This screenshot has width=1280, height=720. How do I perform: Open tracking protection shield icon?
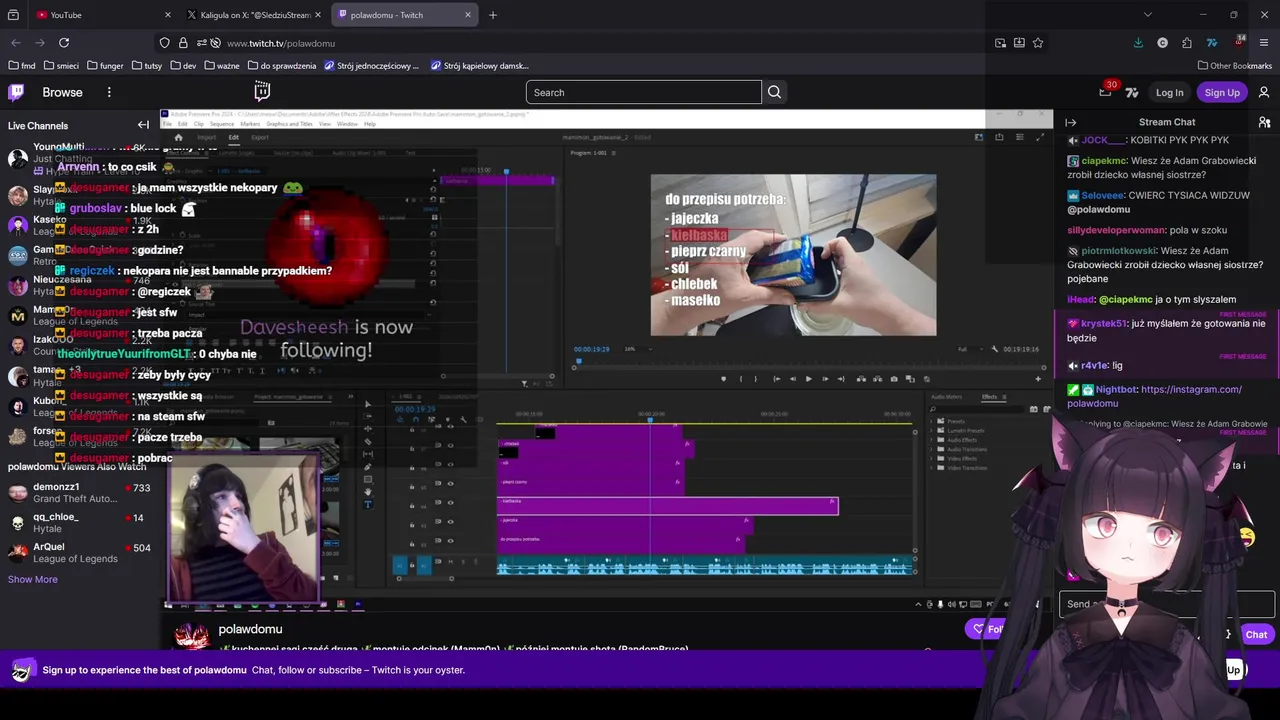click(x=165, y=43)
